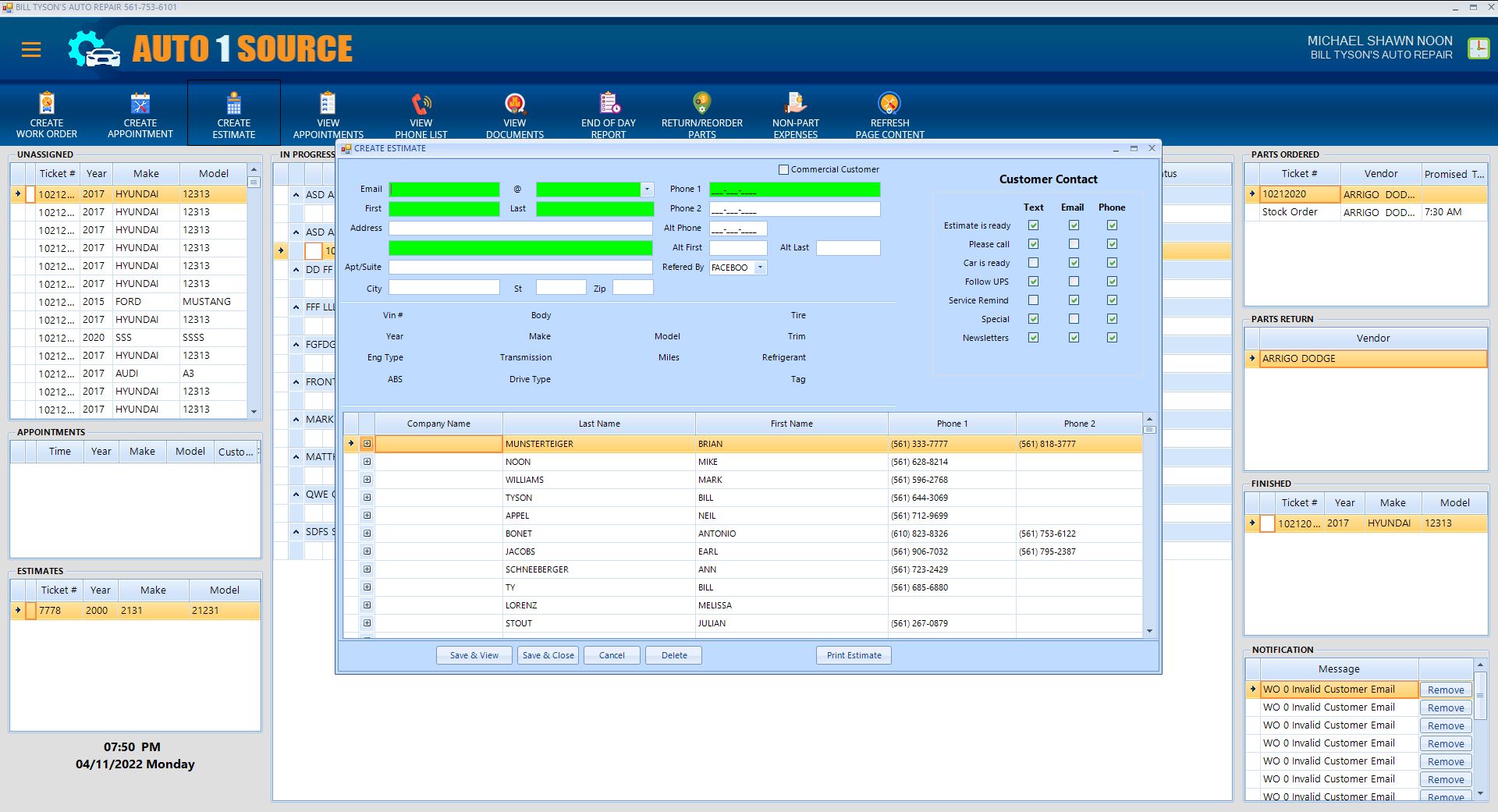Enable the Commercial Customer checkbox
Viewport: 1498px width, 812px height.
pyautogui.click(x=783, y=169)
